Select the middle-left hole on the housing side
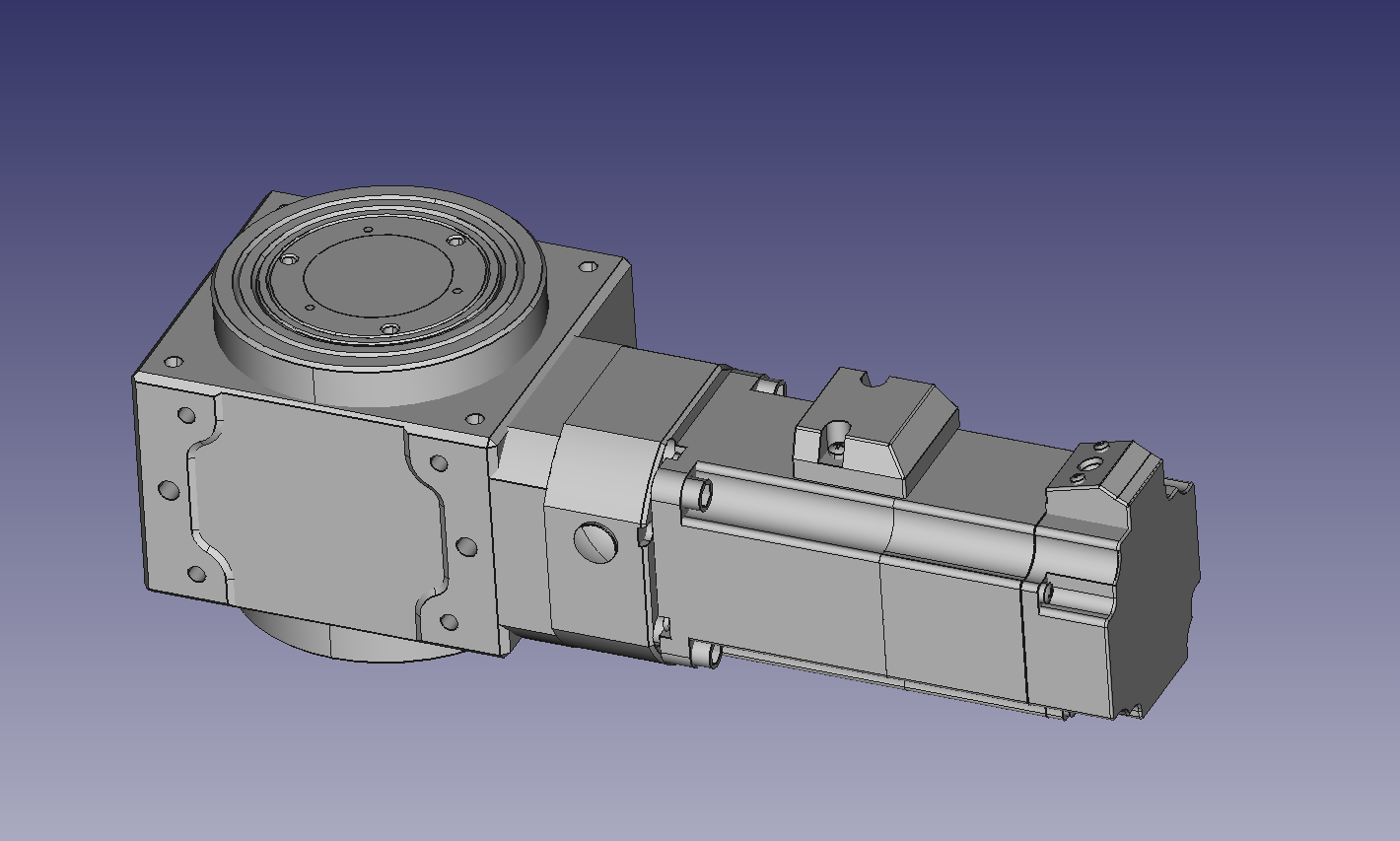The width and height of the screenshot is (1400, 841). click(168, 490)
